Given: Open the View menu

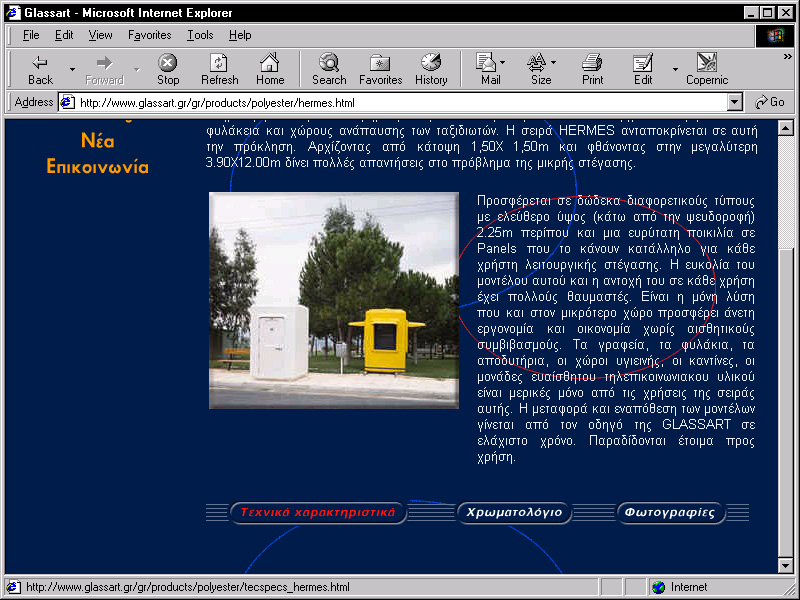Looking at the screenshot, I should 100,35.
